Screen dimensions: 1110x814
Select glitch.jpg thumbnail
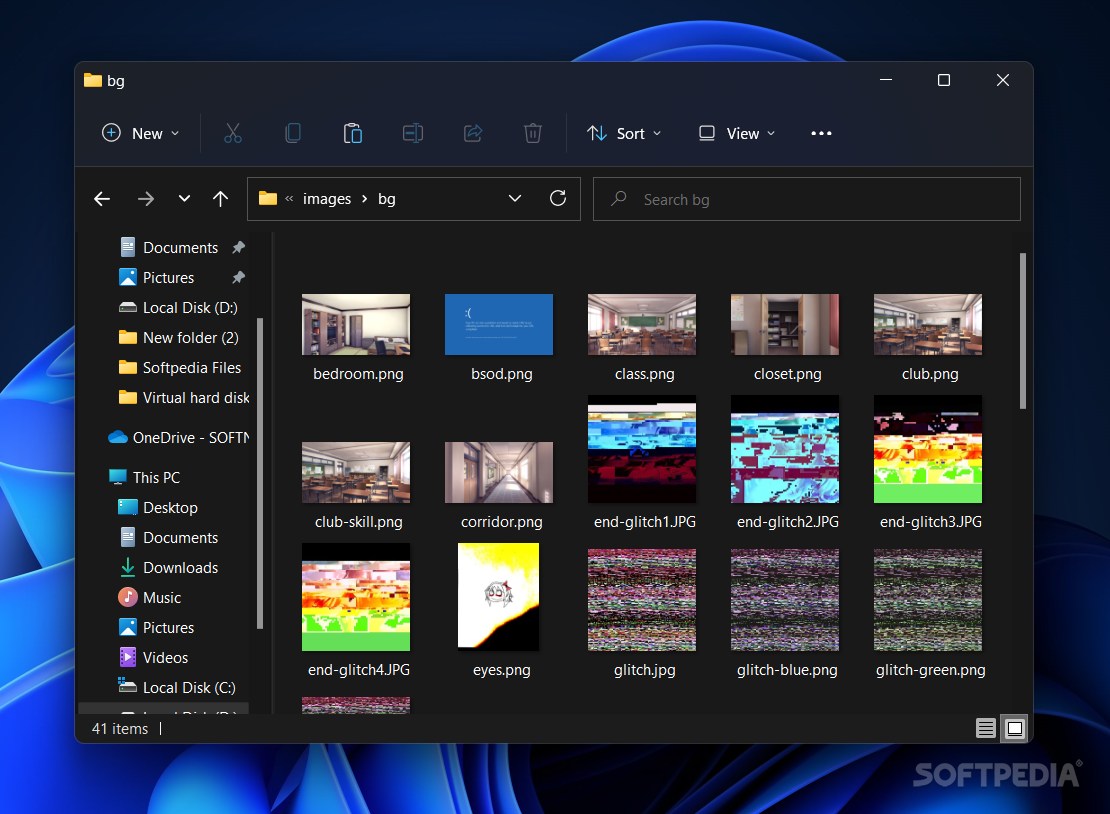click(x=642, y=600)
